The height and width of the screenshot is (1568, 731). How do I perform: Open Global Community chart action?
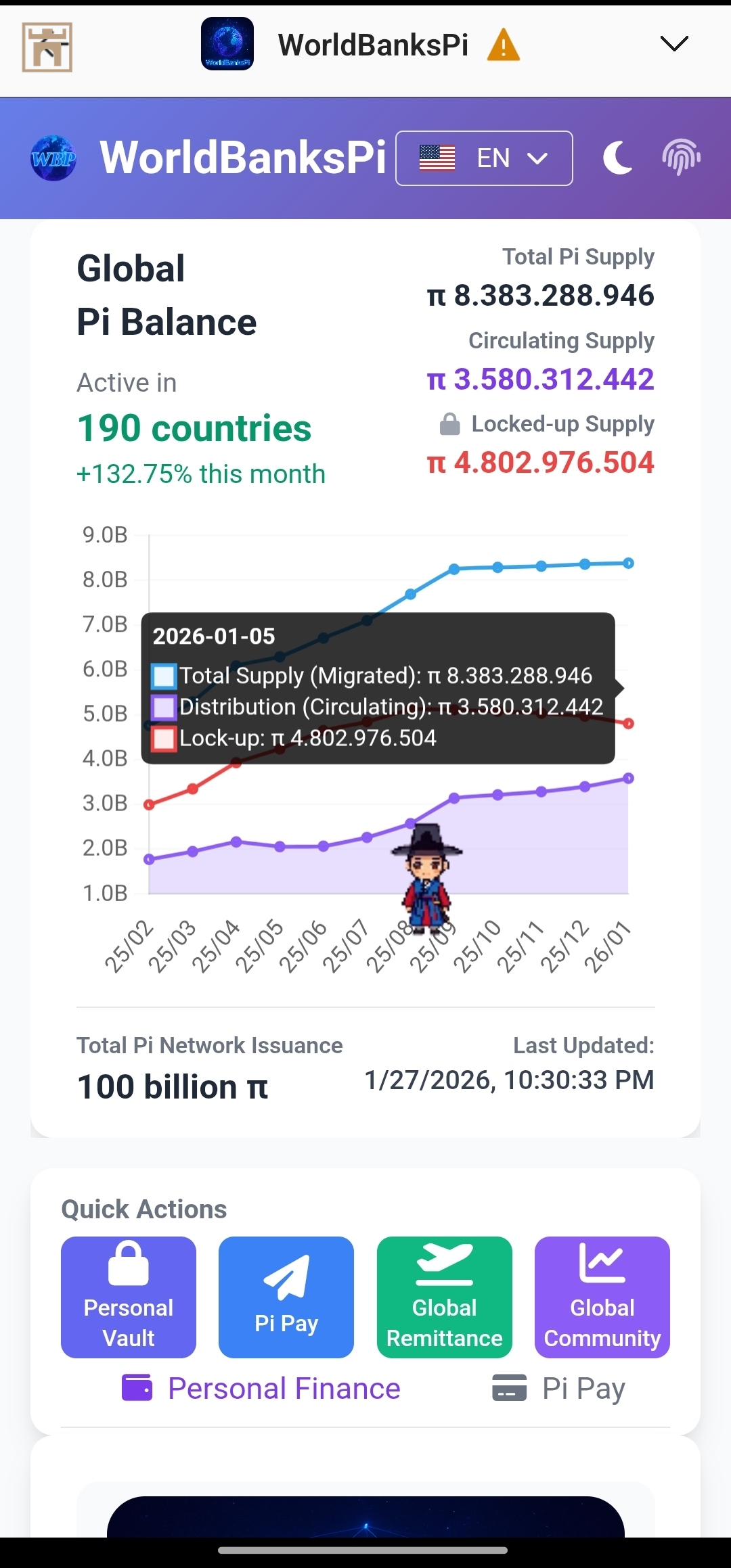point(602,1297)
